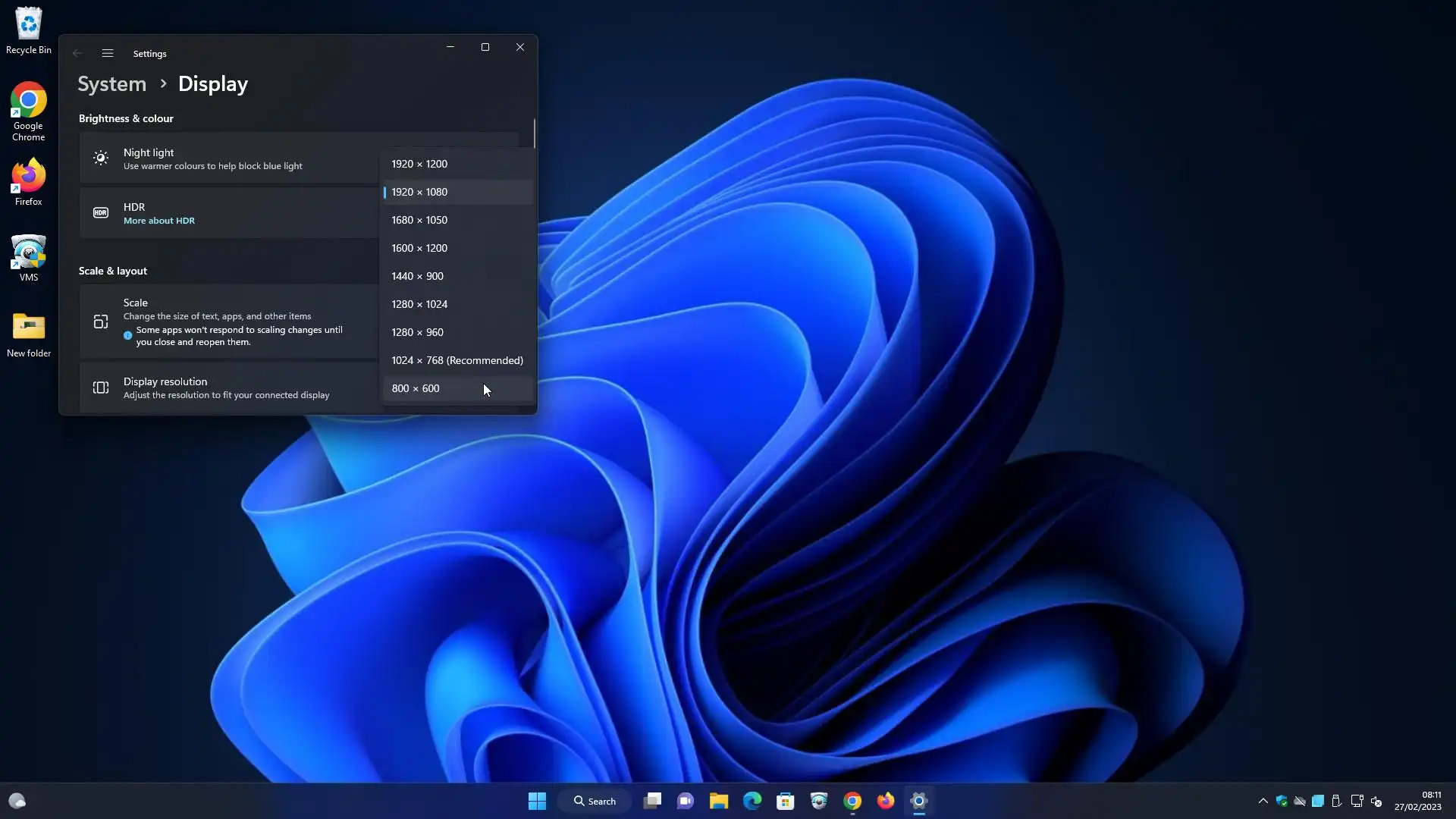This screenshot has height=819, width=1456.
Task: Open the Settings navigation hamburger menu
Action: [x=108, y=54]
